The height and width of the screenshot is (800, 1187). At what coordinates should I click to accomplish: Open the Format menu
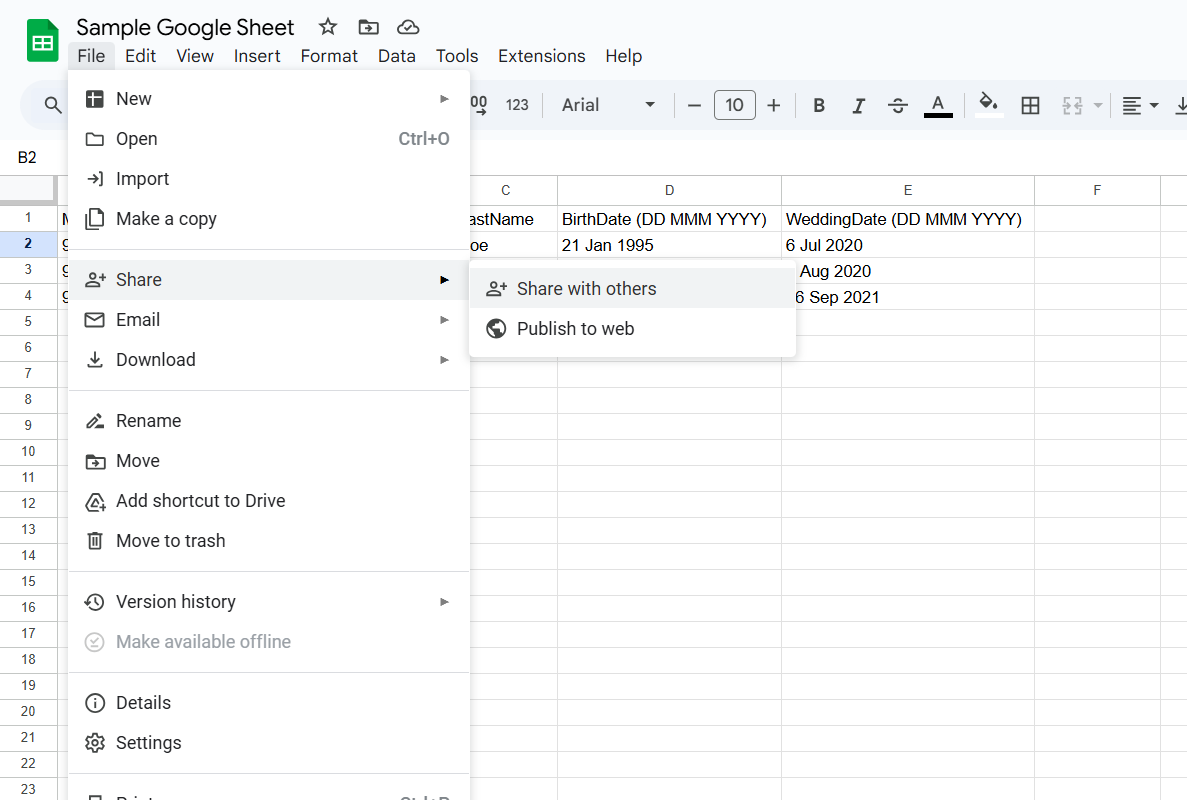tap(329, 56)
